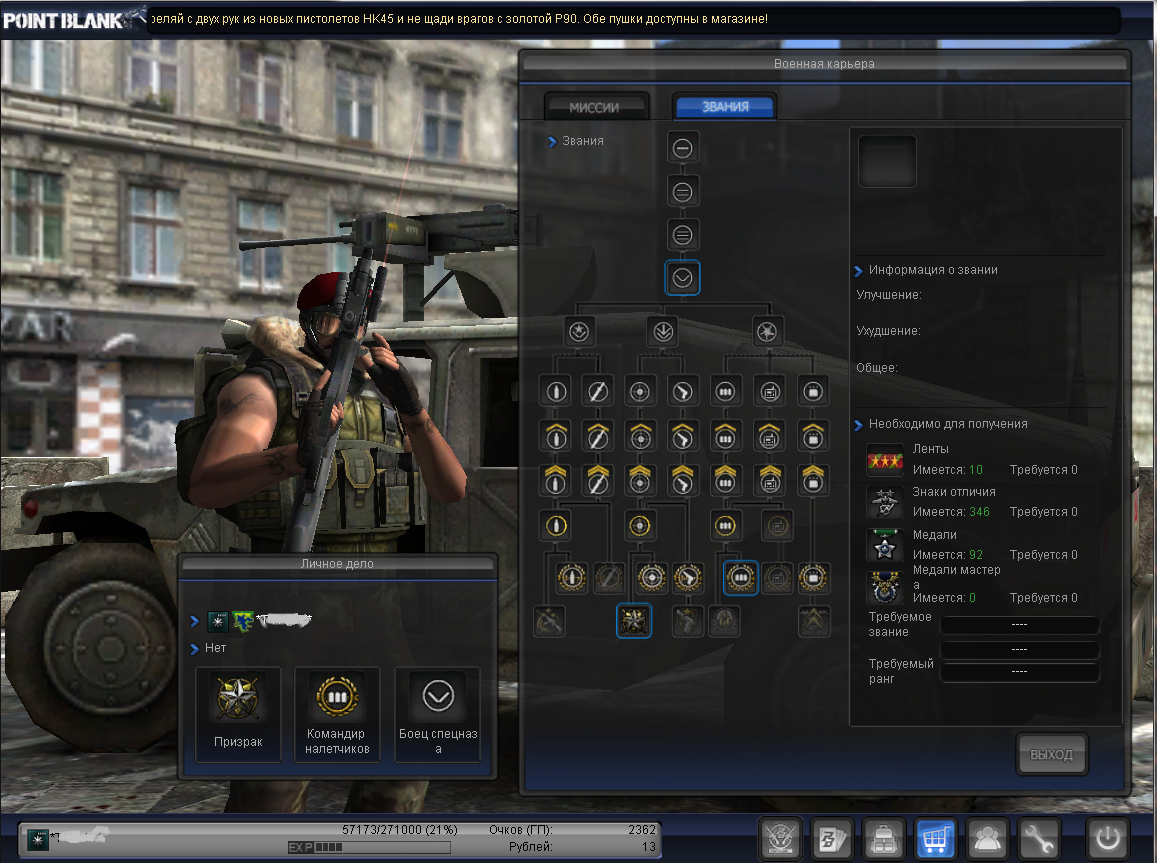
Task: Switch to the ЗВАНИЯ tab
Action: [725, 106]
